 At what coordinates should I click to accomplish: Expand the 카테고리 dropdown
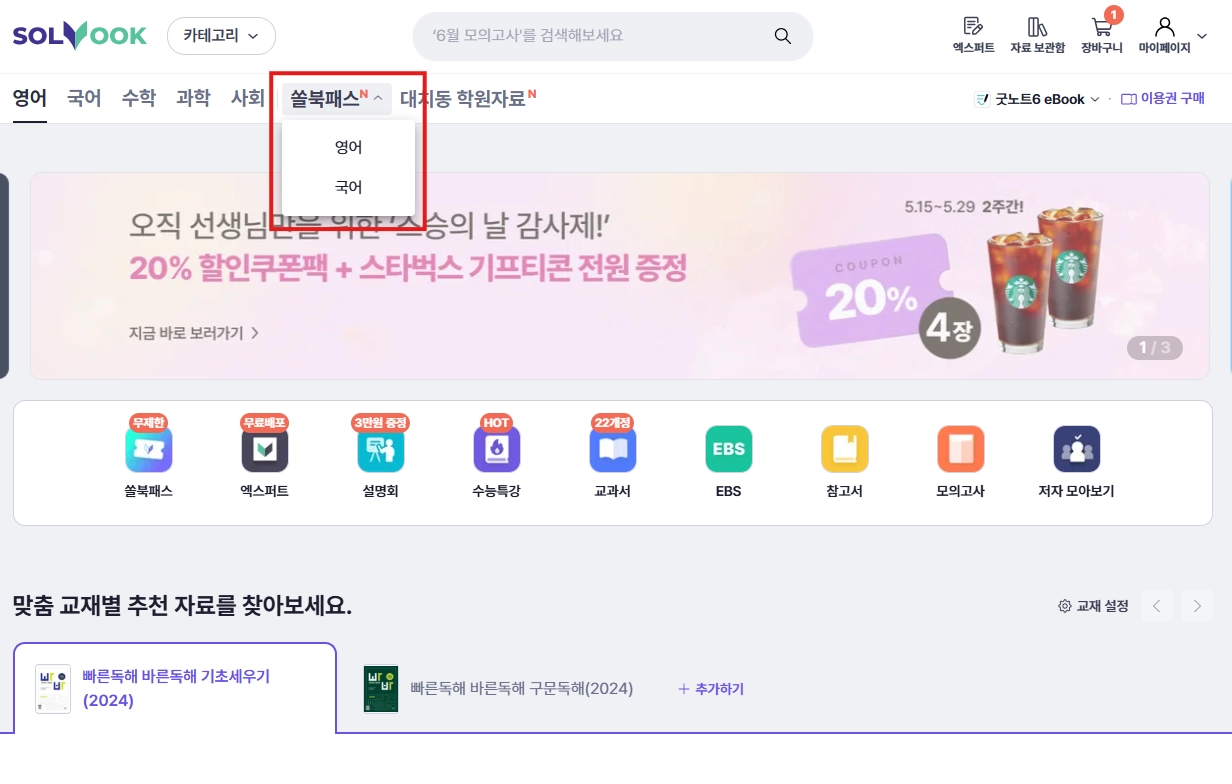tap(221, 36)
